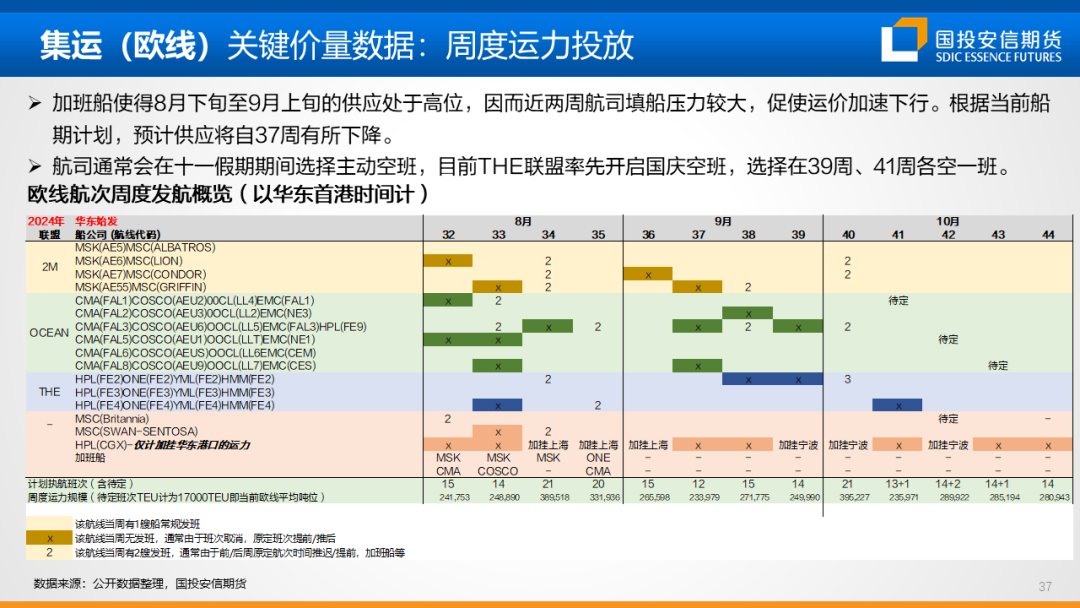Click the 9月 month header
The image size is (1080, 608).
tap(723, 222)
